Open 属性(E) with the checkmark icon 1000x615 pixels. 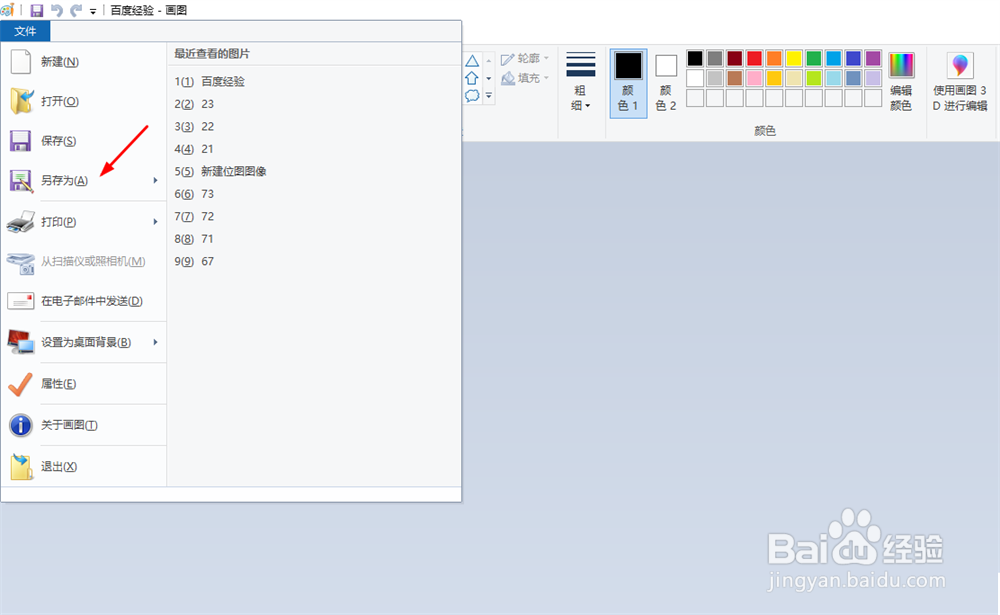(84, 384)
